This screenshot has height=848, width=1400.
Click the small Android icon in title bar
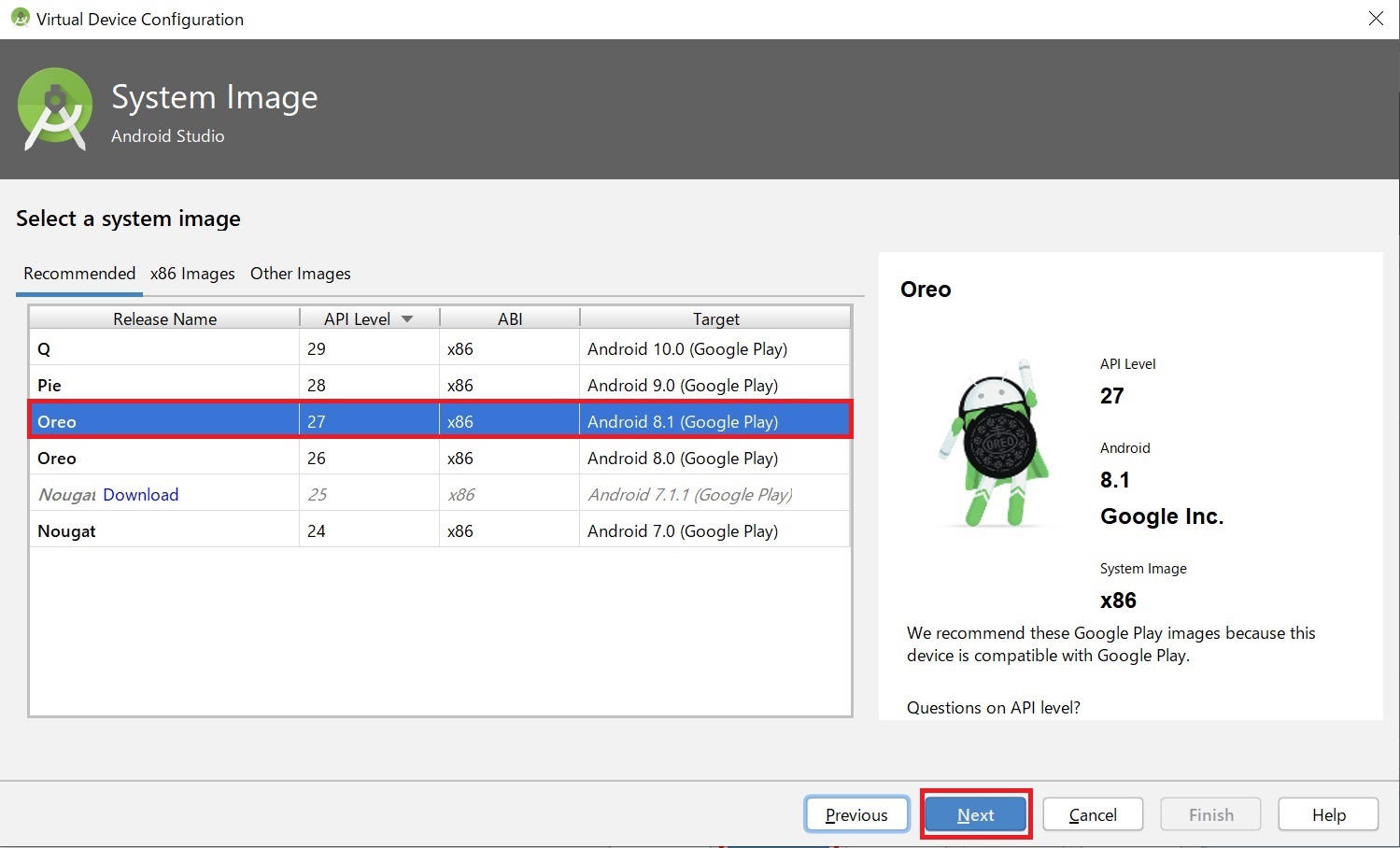[20, 18]
